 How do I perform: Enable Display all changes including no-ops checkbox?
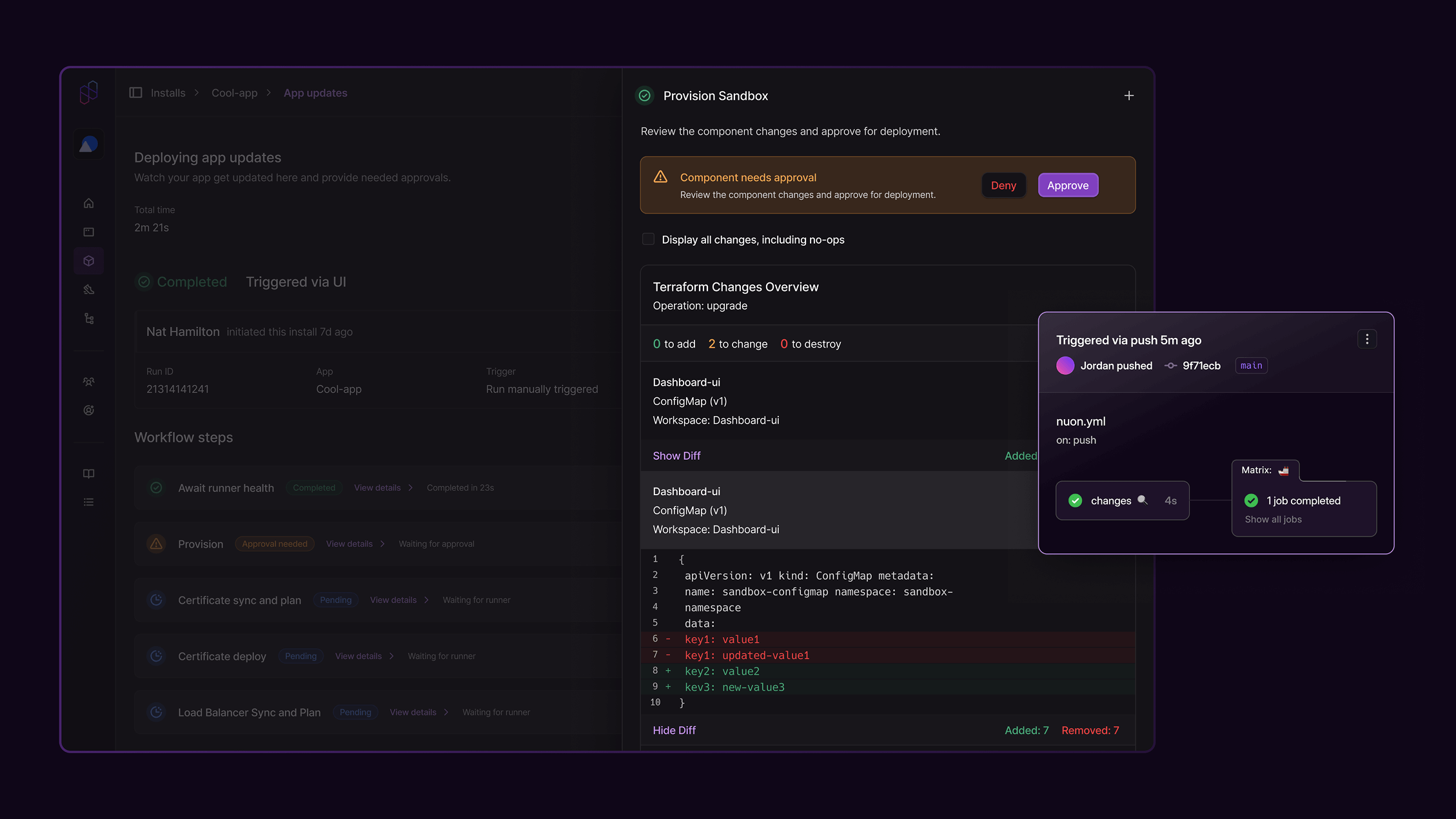648,239
